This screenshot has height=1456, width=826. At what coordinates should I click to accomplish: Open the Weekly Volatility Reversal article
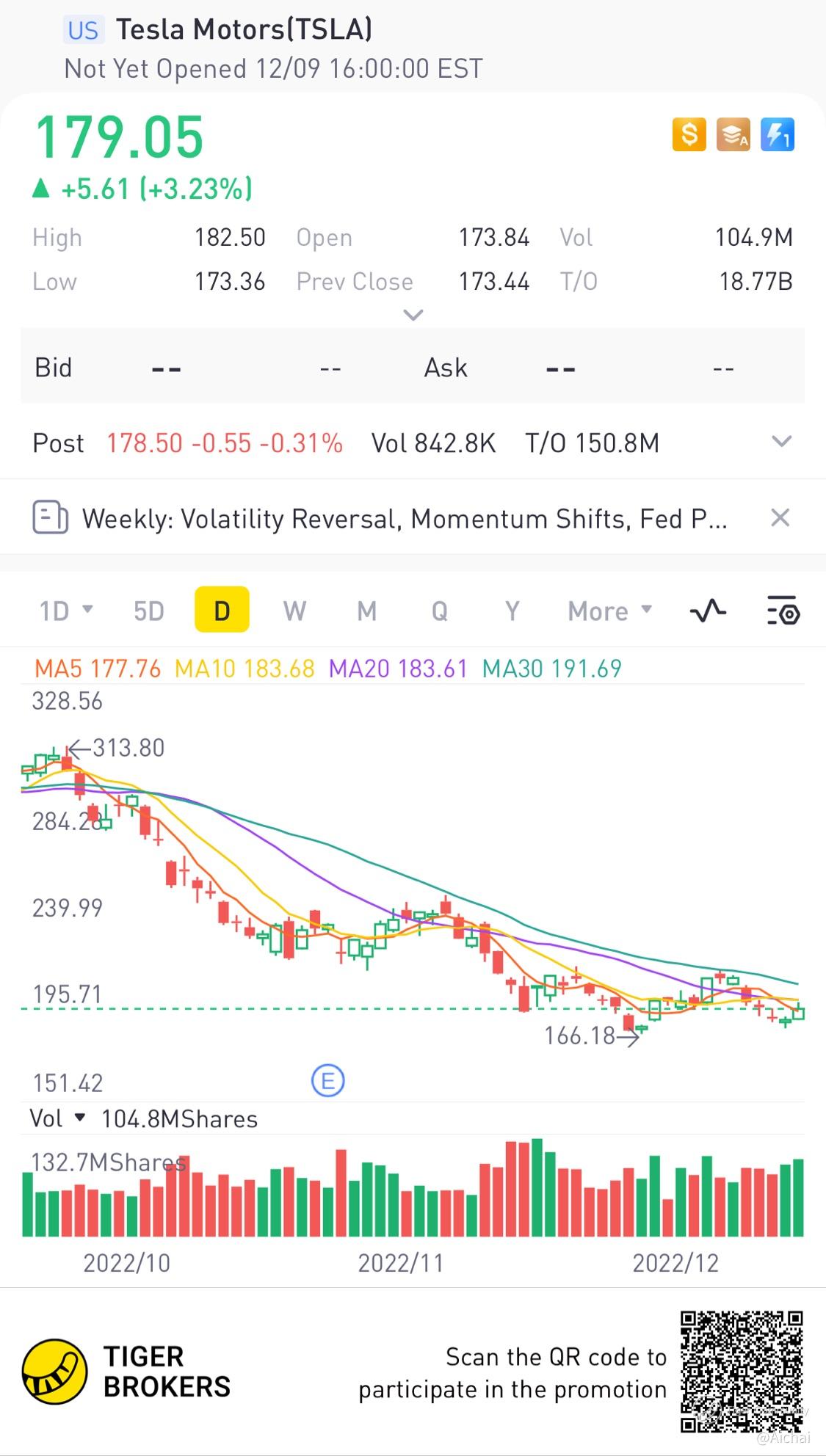click(404, 519)
